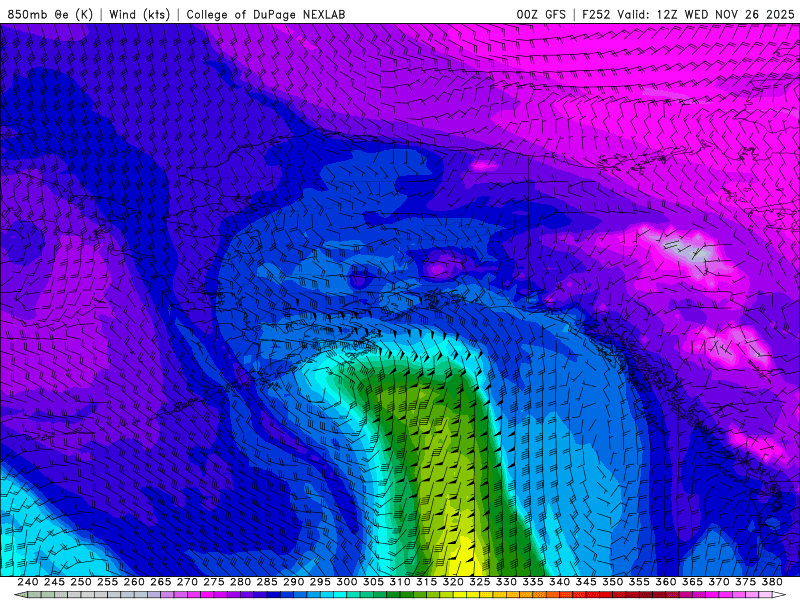Screen dimensions: 800x600
Task: Click the 330 color scale label
Action: pyautogui.click(x=506, y=582)
